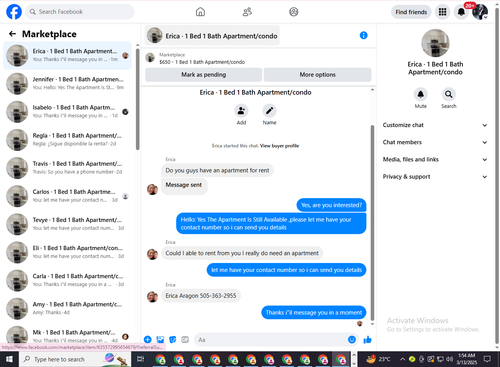Send a thumbs-up like
Image resolution: width=500 pixels, height=367 pixels.
click(368, 339)
